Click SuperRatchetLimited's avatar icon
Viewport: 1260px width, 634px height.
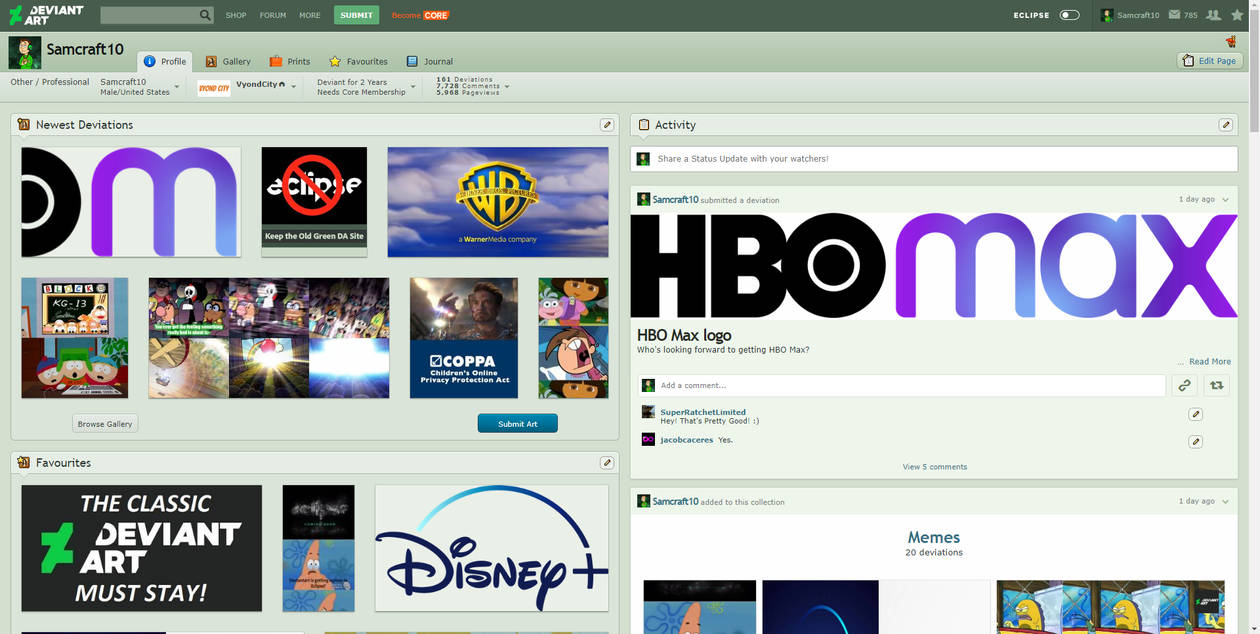click(648, 412)
